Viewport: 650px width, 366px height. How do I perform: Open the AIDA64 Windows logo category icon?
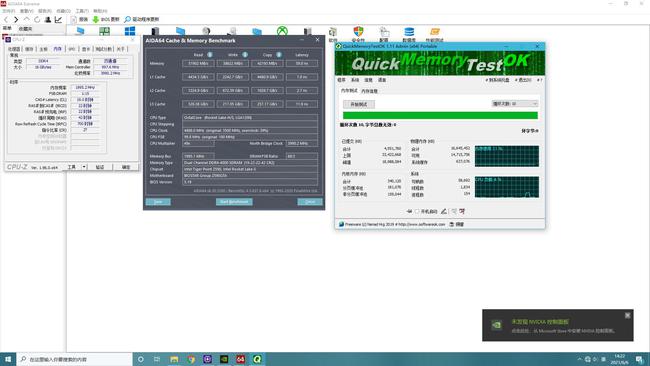click(x=130, y=32)
